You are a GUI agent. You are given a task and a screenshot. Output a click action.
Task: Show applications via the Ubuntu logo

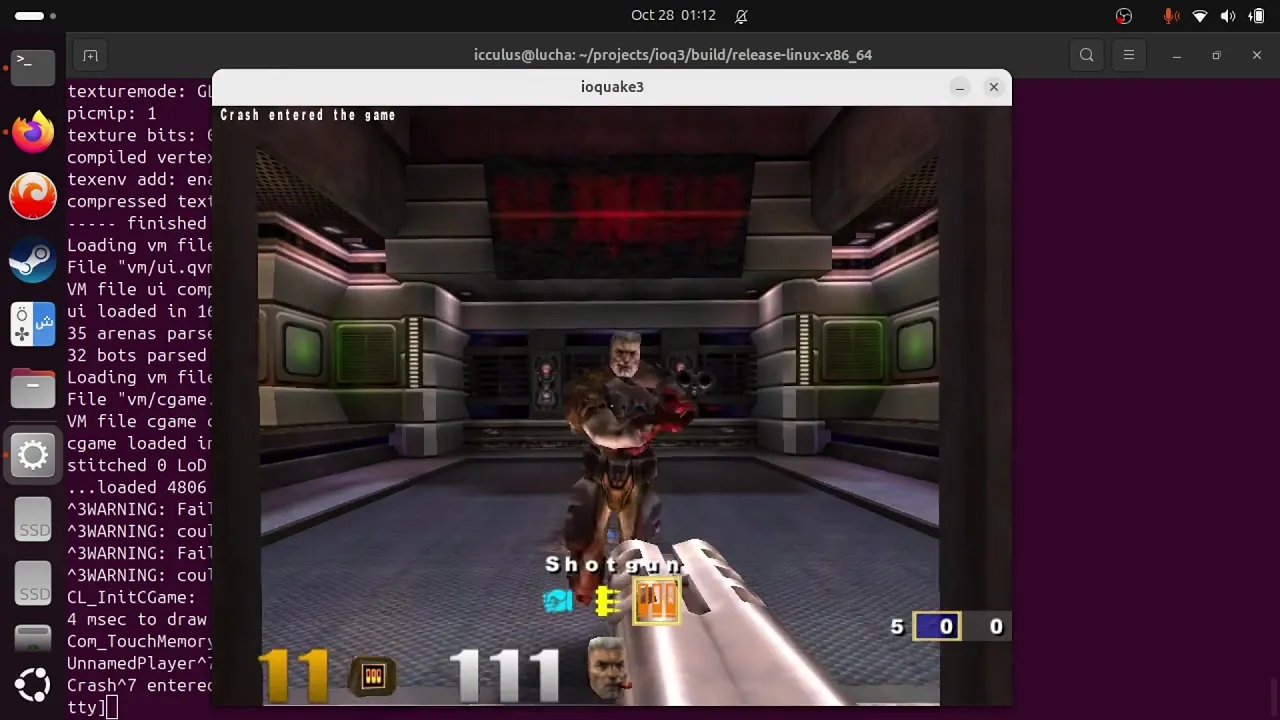coord(33,685)
